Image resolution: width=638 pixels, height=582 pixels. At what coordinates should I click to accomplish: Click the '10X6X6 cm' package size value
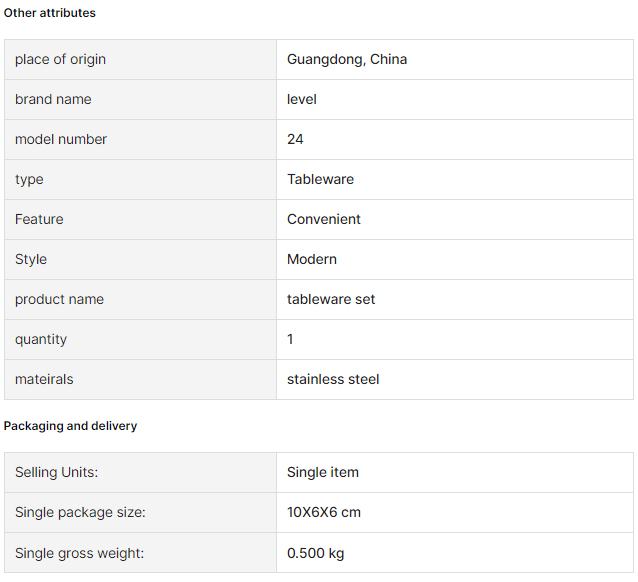tap(324, 512)
